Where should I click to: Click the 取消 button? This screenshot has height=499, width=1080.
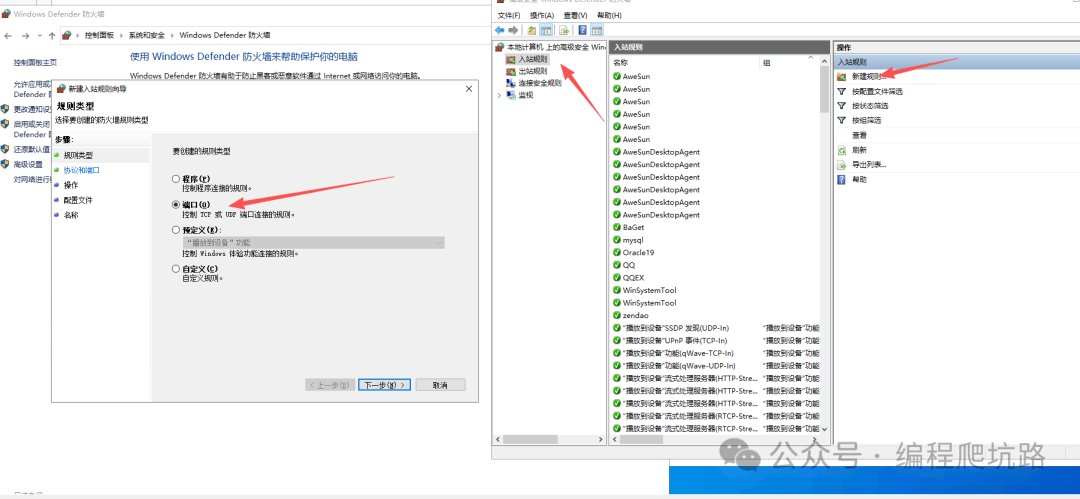point(441,385)
